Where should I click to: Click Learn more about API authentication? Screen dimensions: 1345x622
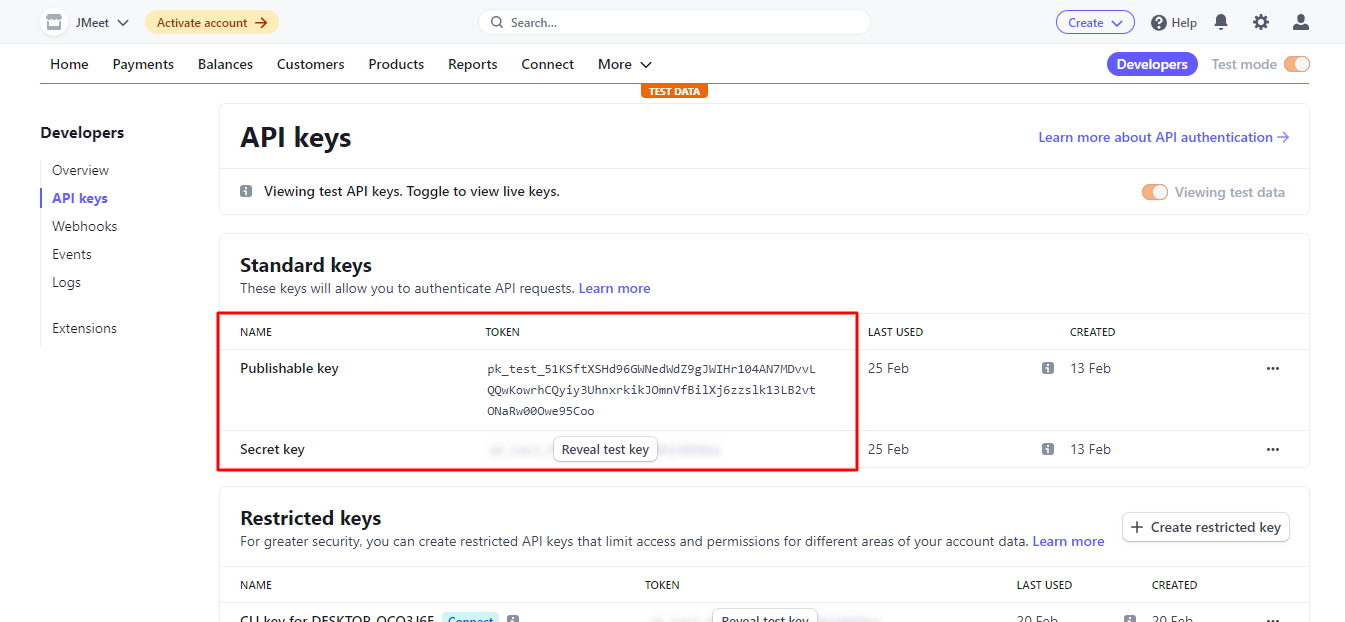point(1163,137)
